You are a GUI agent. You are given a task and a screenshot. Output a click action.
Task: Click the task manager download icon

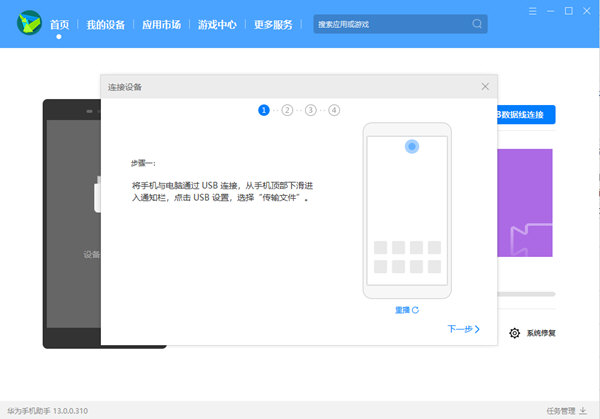pyautogui.click(x=583, y=411)
